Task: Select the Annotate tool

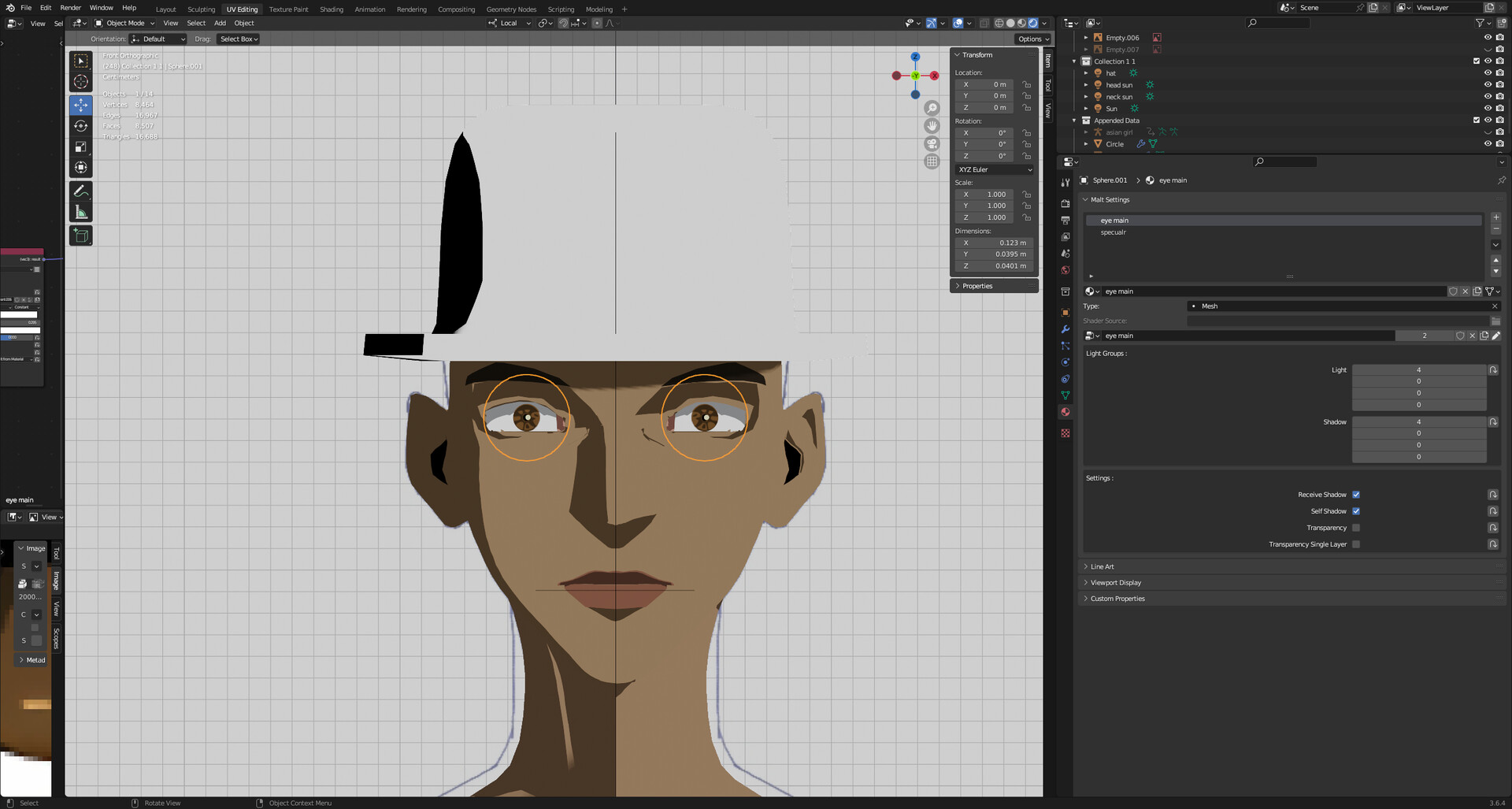Action: (x=81, y=191)
